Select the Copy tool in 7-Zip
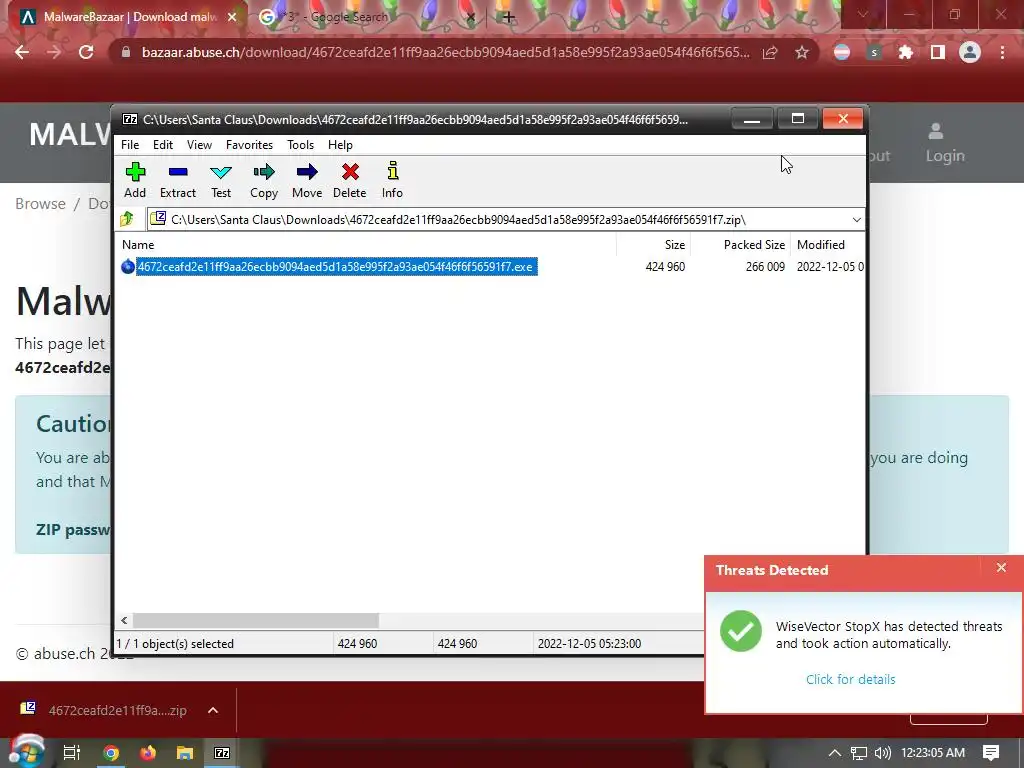The height and width of the screenshot is (768, 1024). [264, 180]
